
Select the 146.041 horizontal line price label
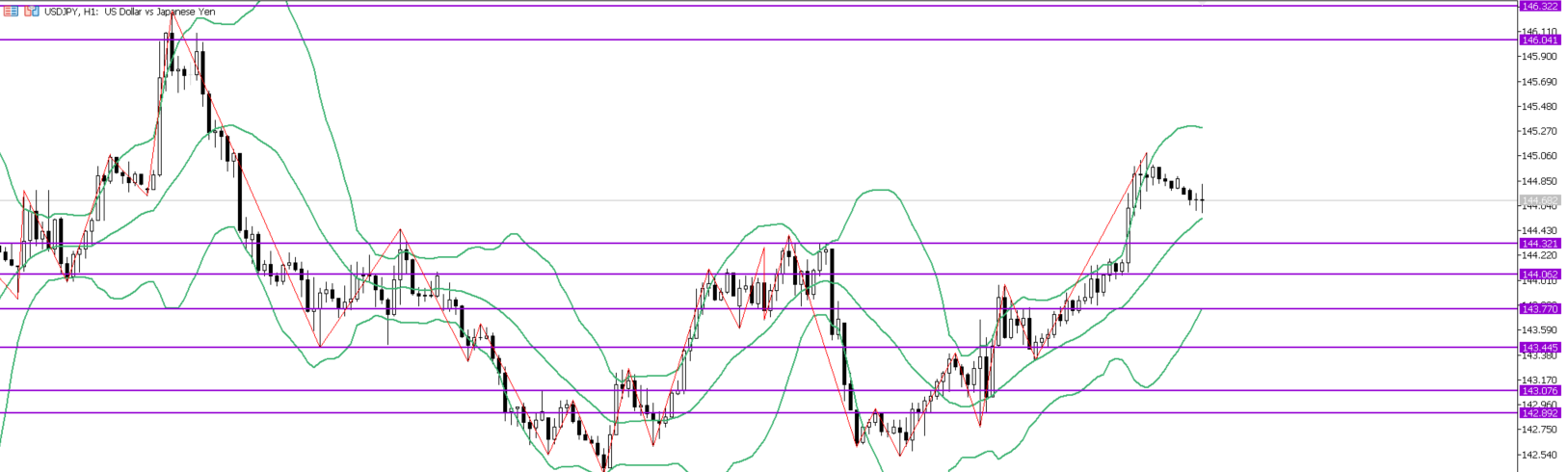[x=1539, y=39]
